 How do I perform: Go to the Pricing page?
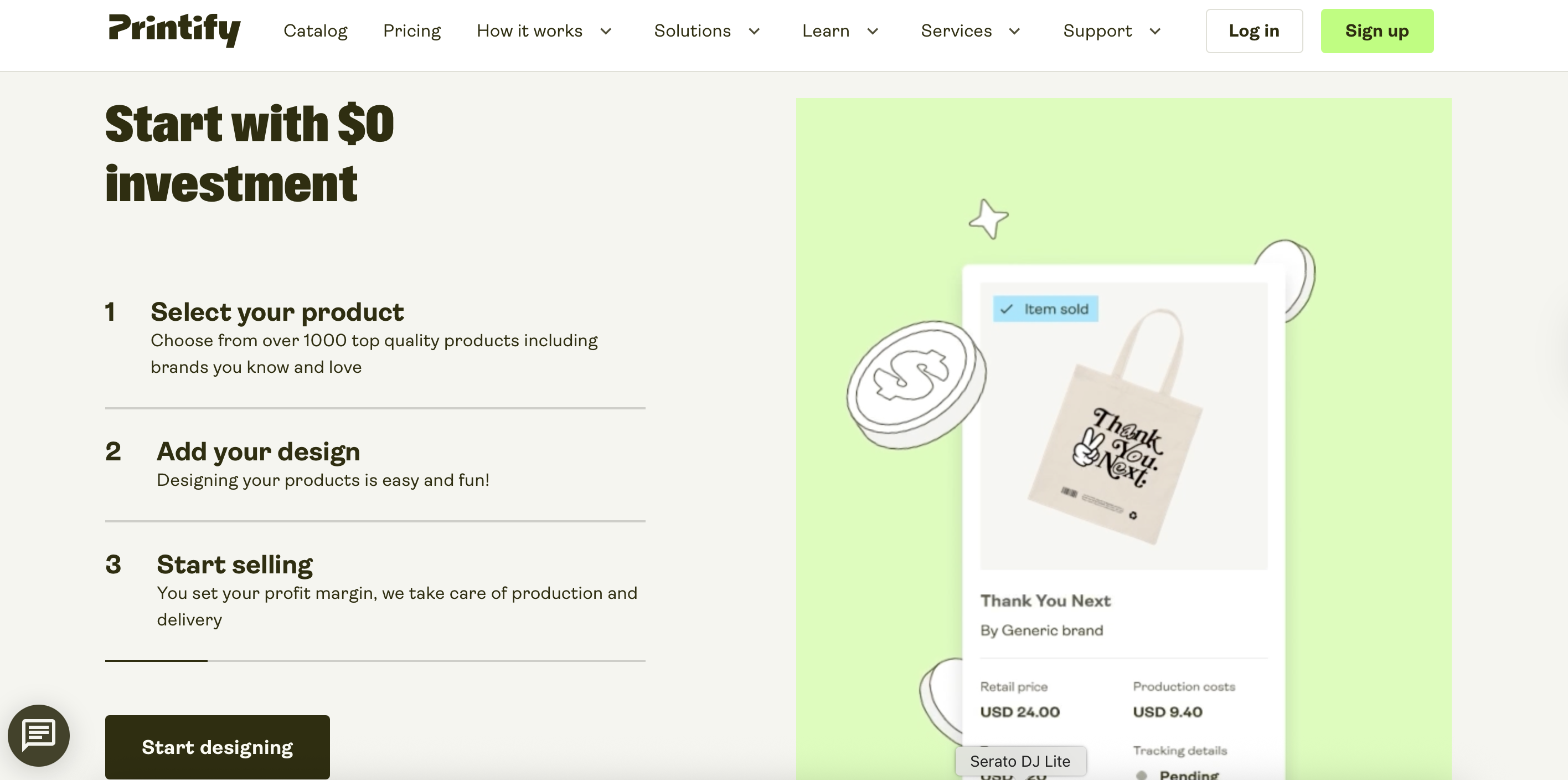click(x=412, y=31)
